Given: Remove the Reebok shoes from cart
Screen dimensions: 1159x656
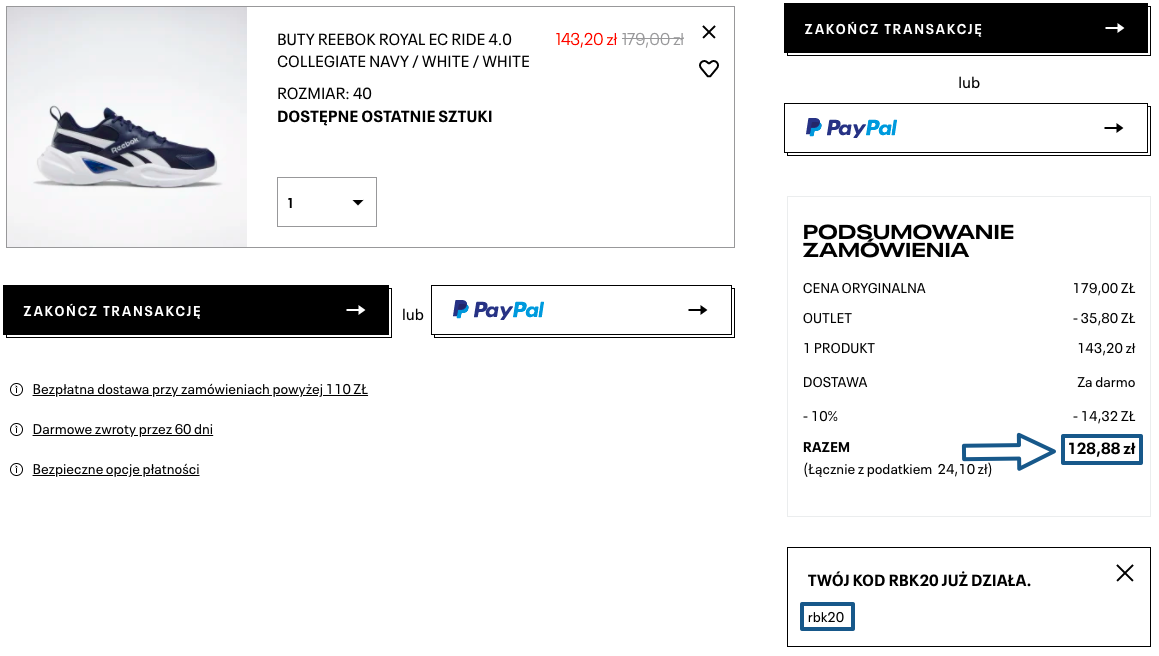Looking at the screenshot, I should [709, 32].
